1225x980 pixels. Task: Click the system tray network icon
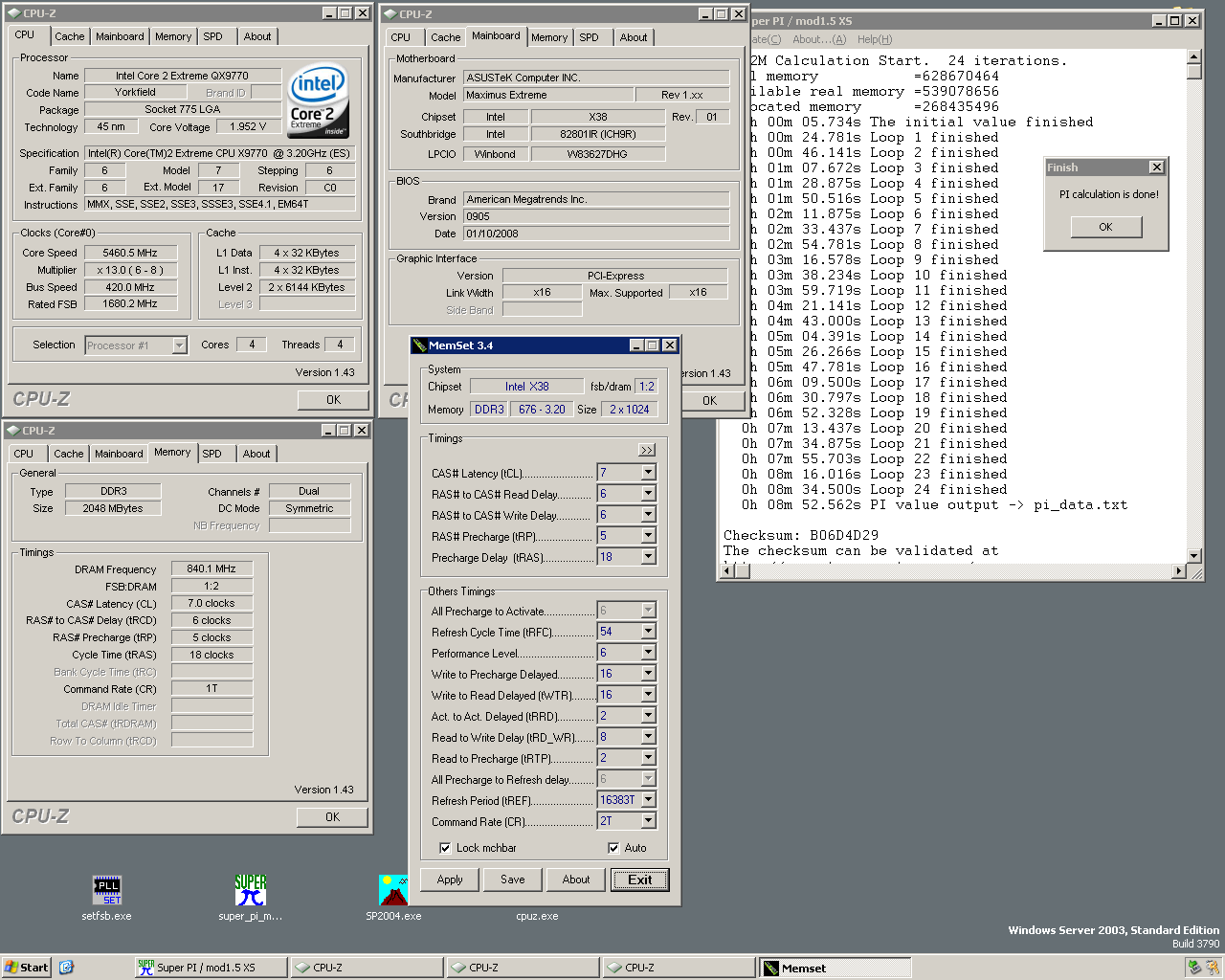click(1193, 968)
